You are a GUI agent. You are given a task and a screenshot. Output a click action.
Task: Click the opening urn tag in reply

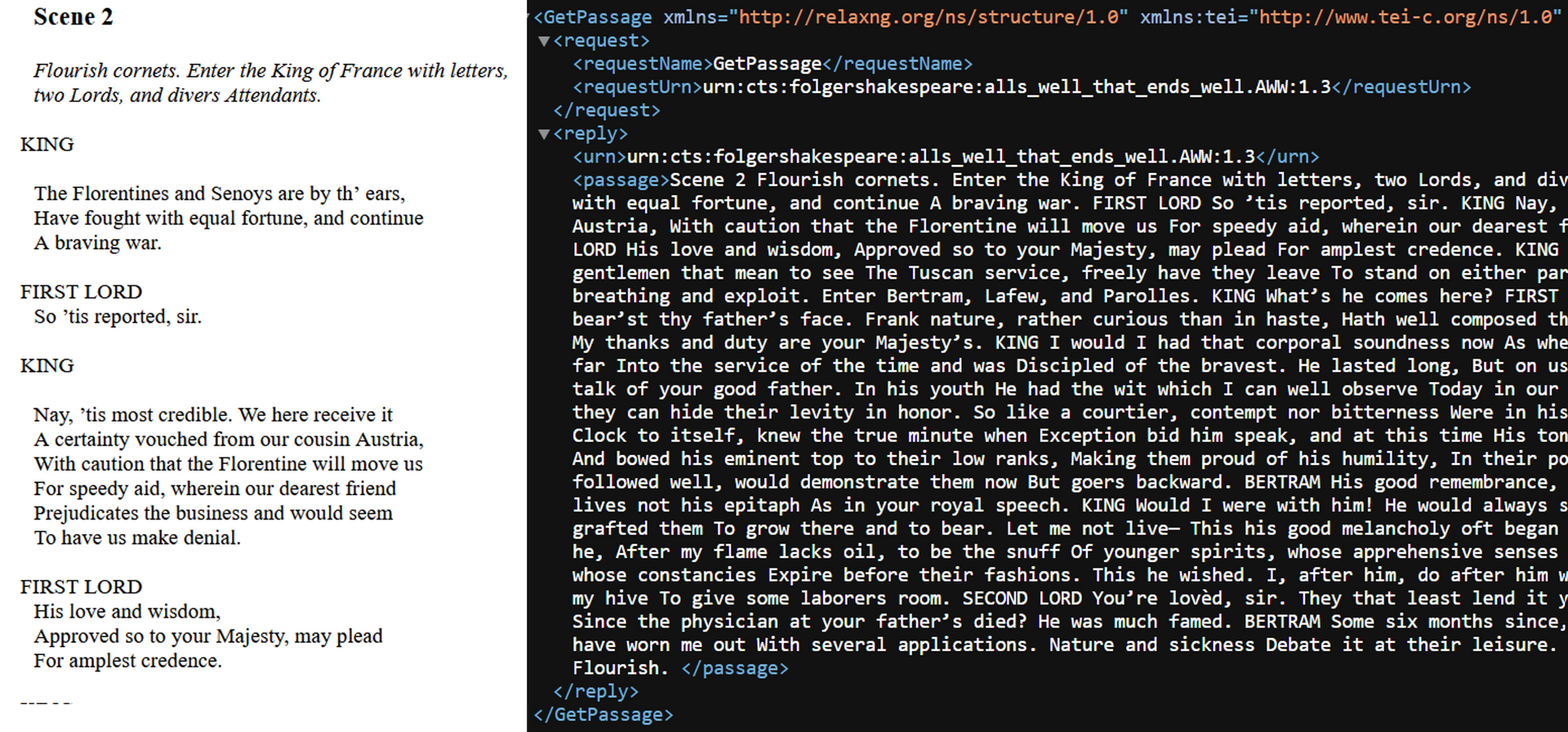599,157
